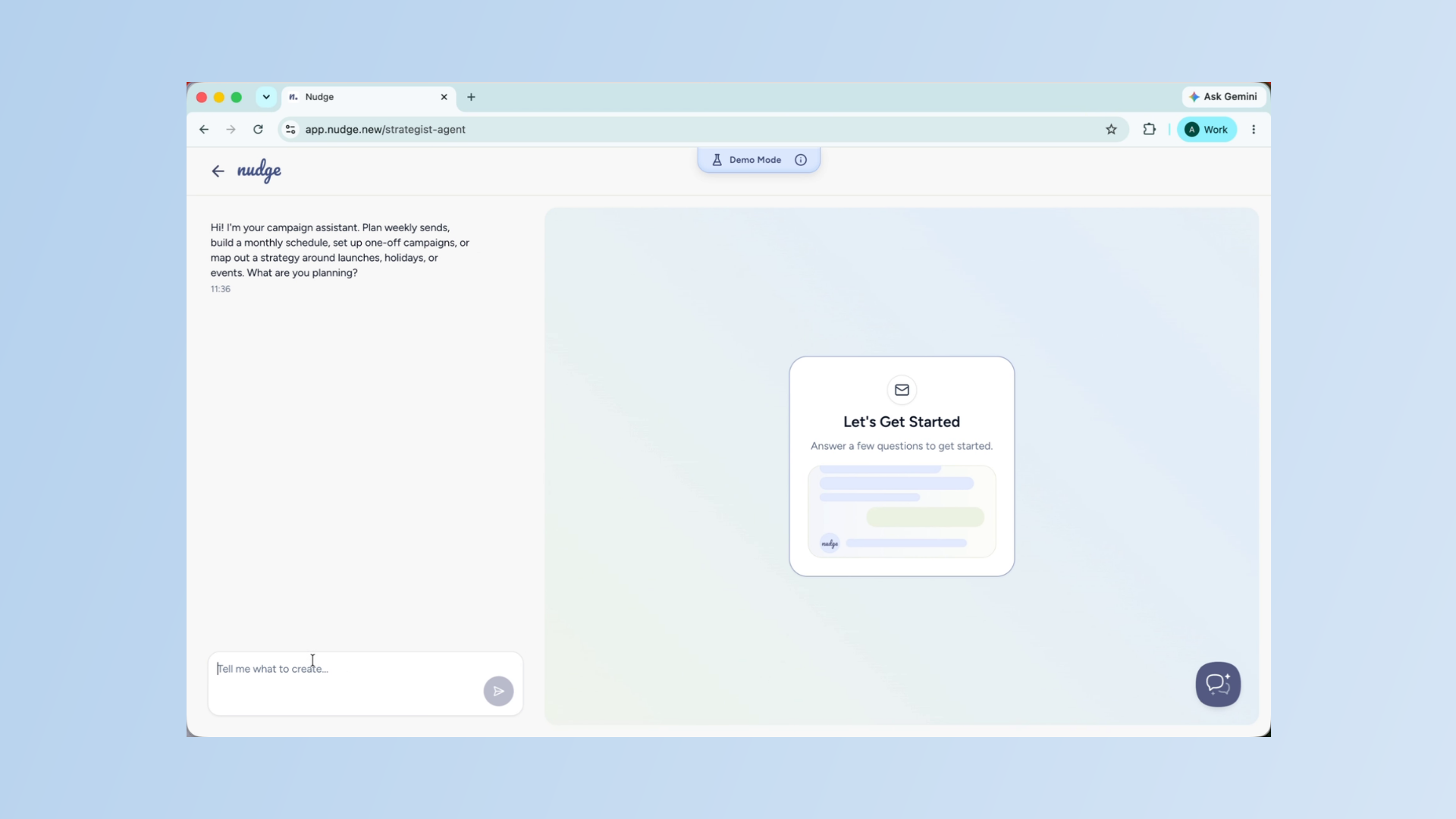The height and width of the screenshot is (819, 1456).
Task: Send the message with the send arrow button
Action: [498, 691]
